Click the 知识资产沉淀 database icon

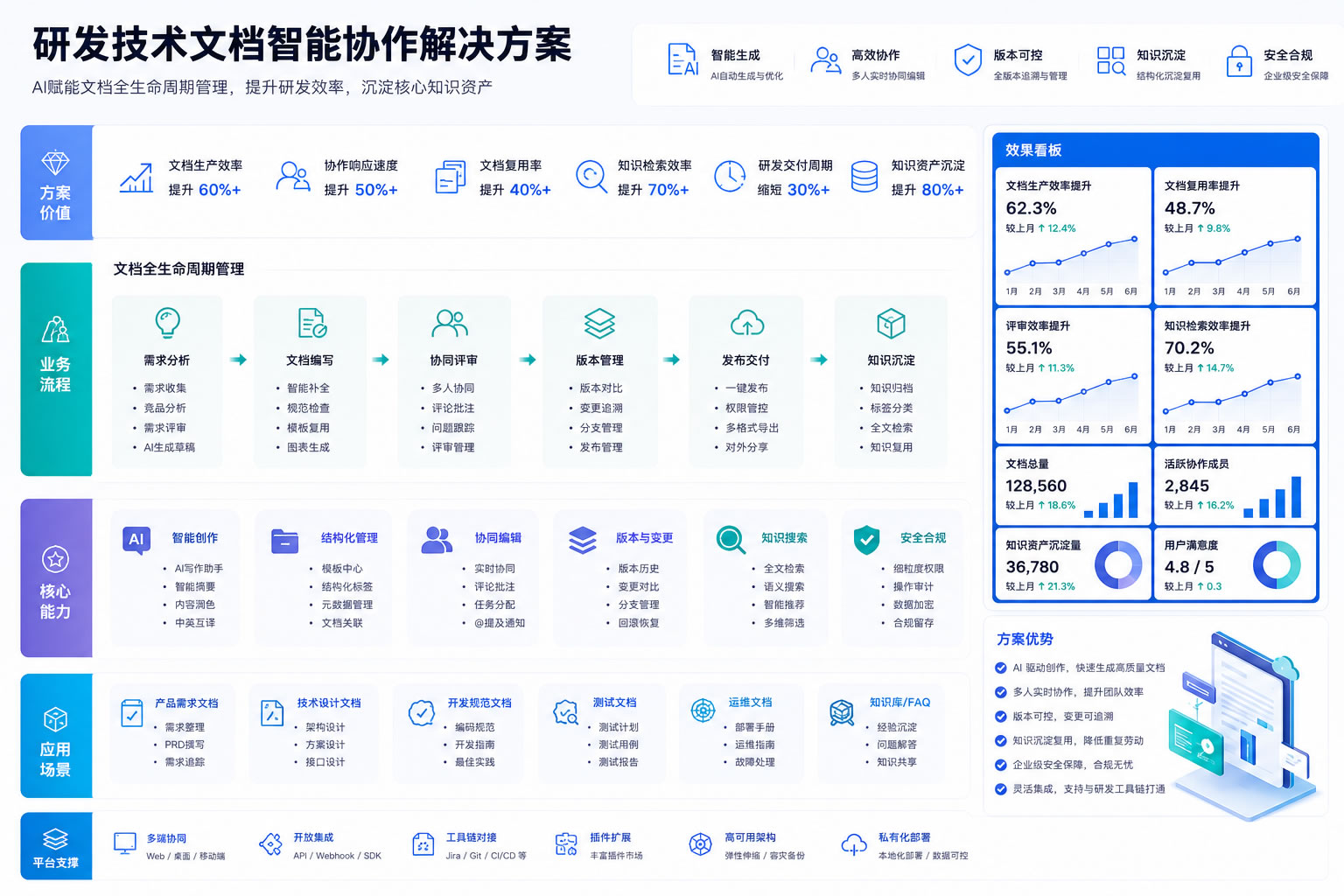(x=864, y=176)
